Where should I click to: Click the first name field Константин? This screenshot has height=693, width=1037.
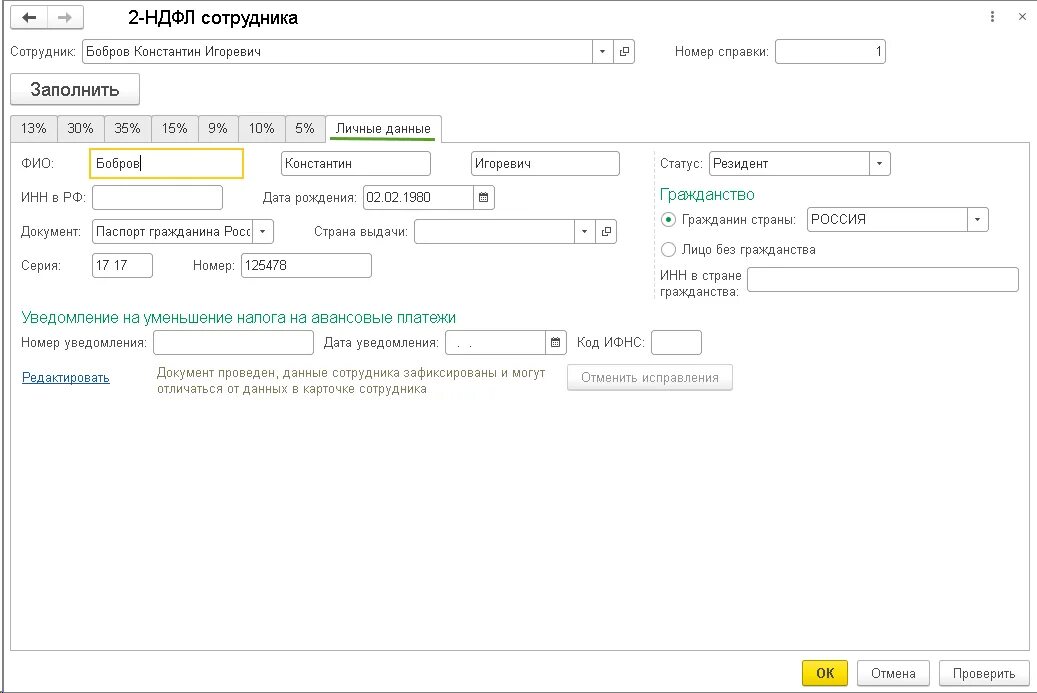(356, 163)
